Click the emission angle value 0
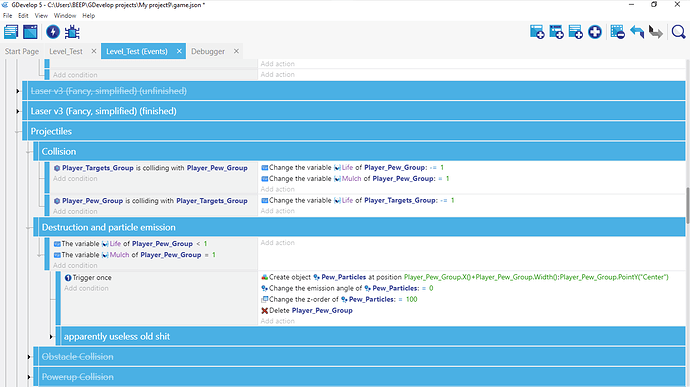This screenshot has height=387, width=690. (431, 288)
